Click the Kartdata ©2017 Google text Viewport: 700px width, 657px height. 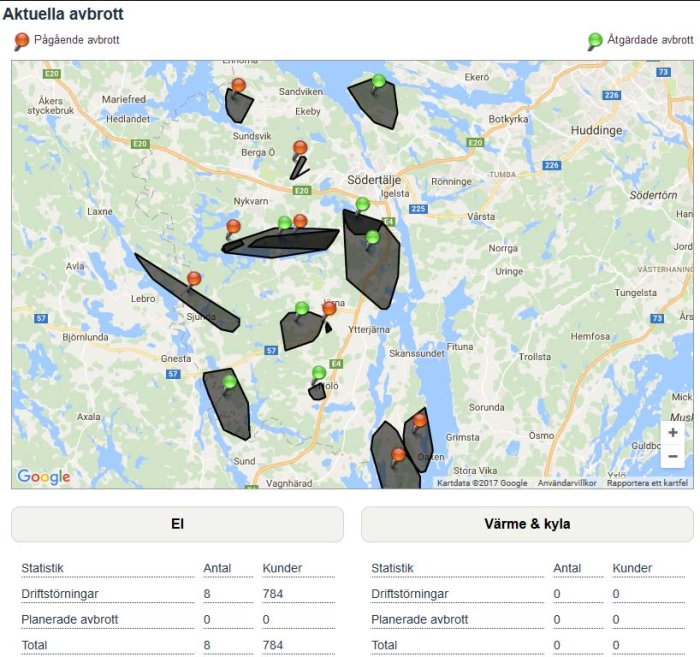tap(482, 483)
